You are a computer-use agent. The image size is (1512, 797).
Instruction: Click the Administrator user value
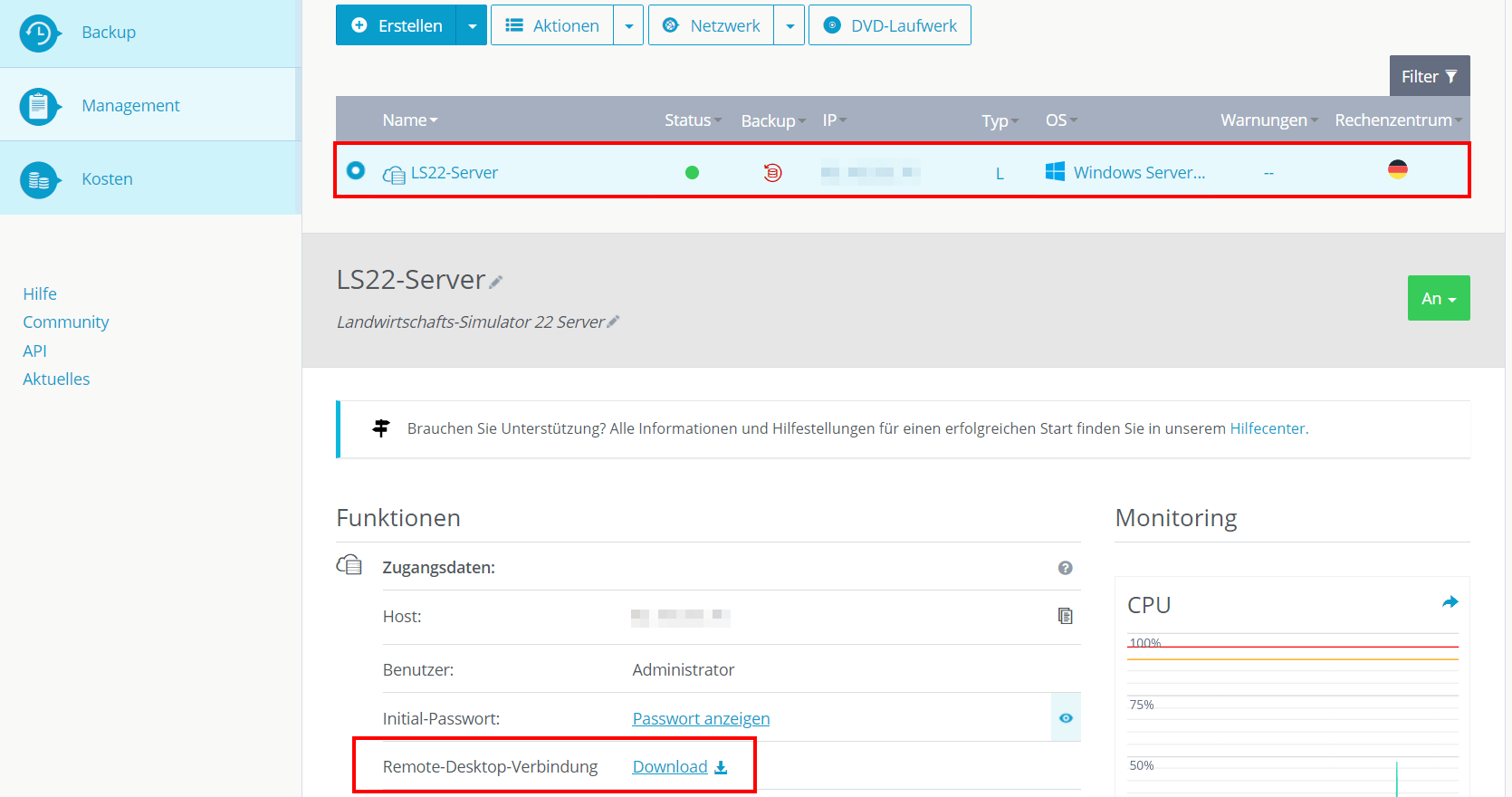(x=684, y=669)
